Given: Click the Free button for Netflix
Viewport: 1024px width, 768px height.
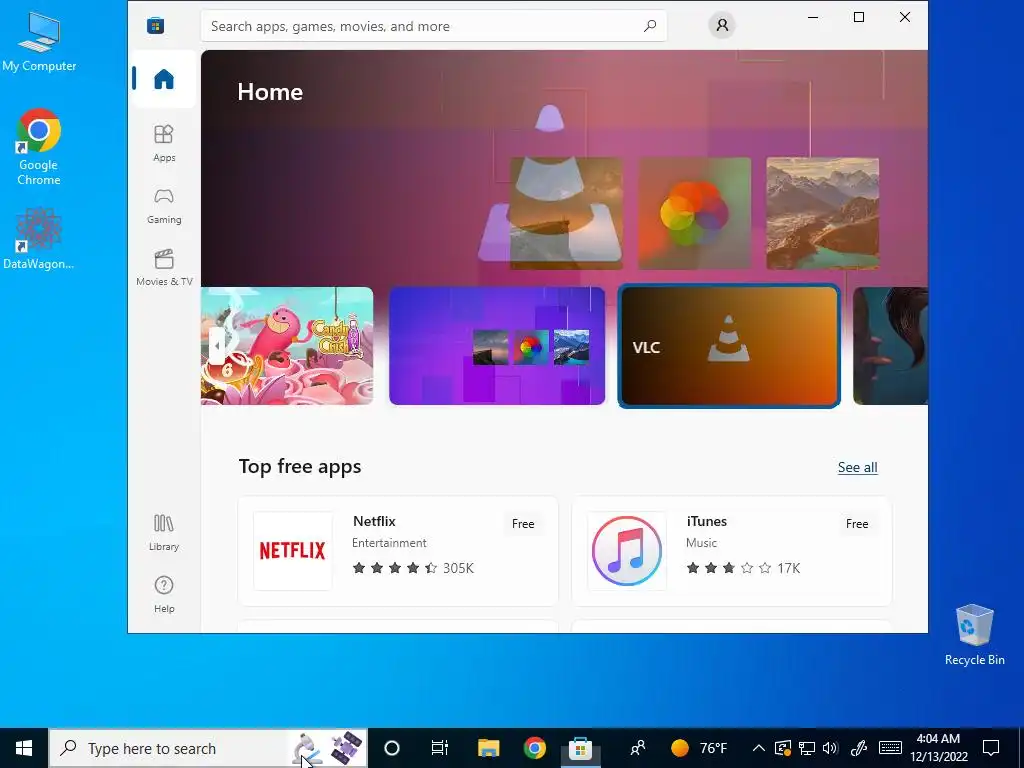Looking at the screenshot, I should coord(522,524).
